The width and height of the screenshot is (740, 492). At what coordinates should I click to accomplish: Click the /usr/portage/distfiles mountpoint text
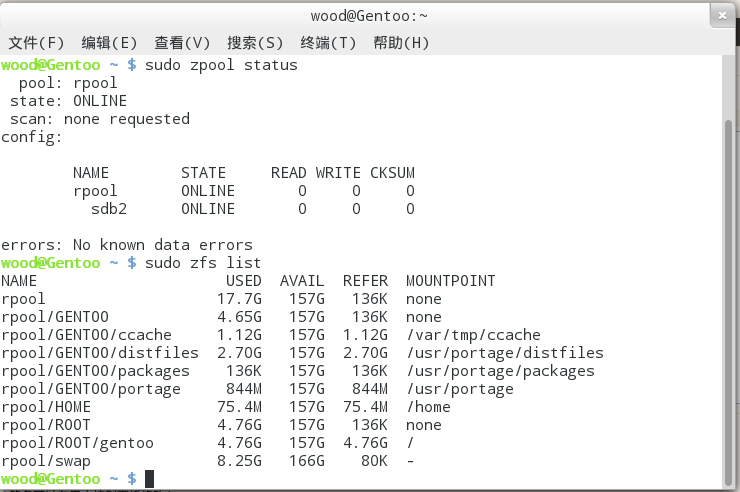point(505,353)
